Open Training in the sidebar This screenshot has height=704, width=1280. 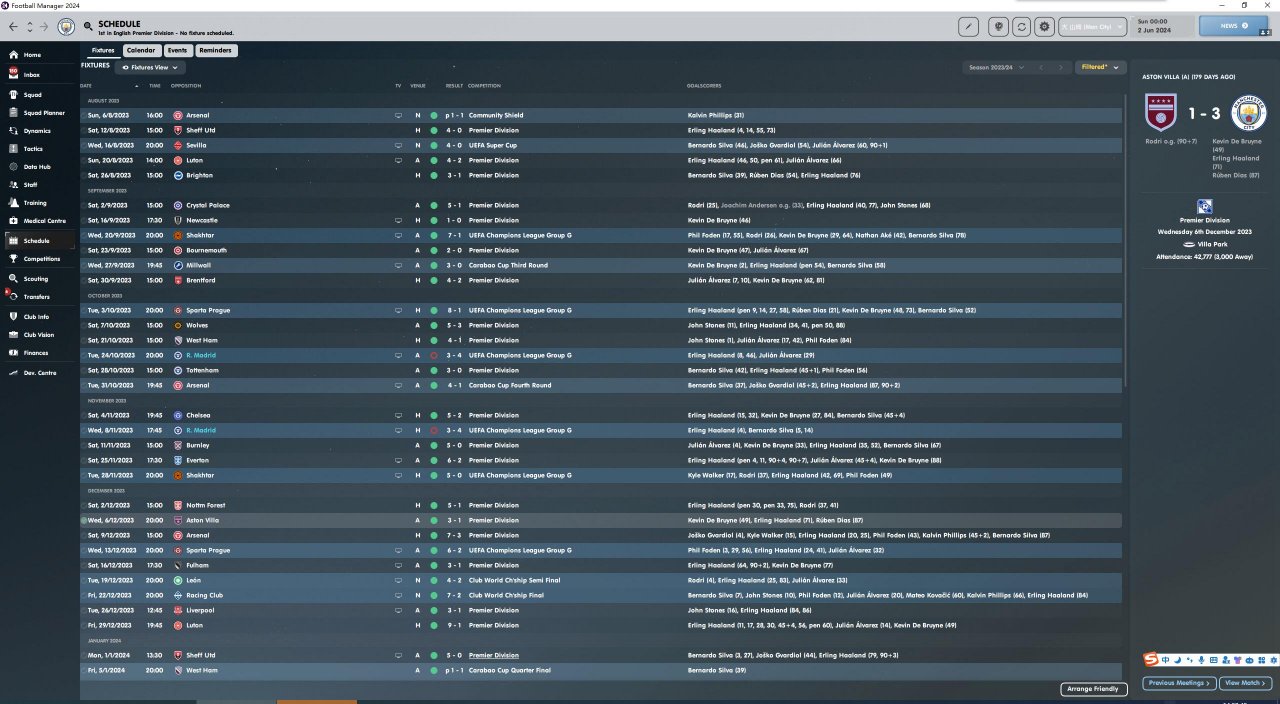point(38,203)
